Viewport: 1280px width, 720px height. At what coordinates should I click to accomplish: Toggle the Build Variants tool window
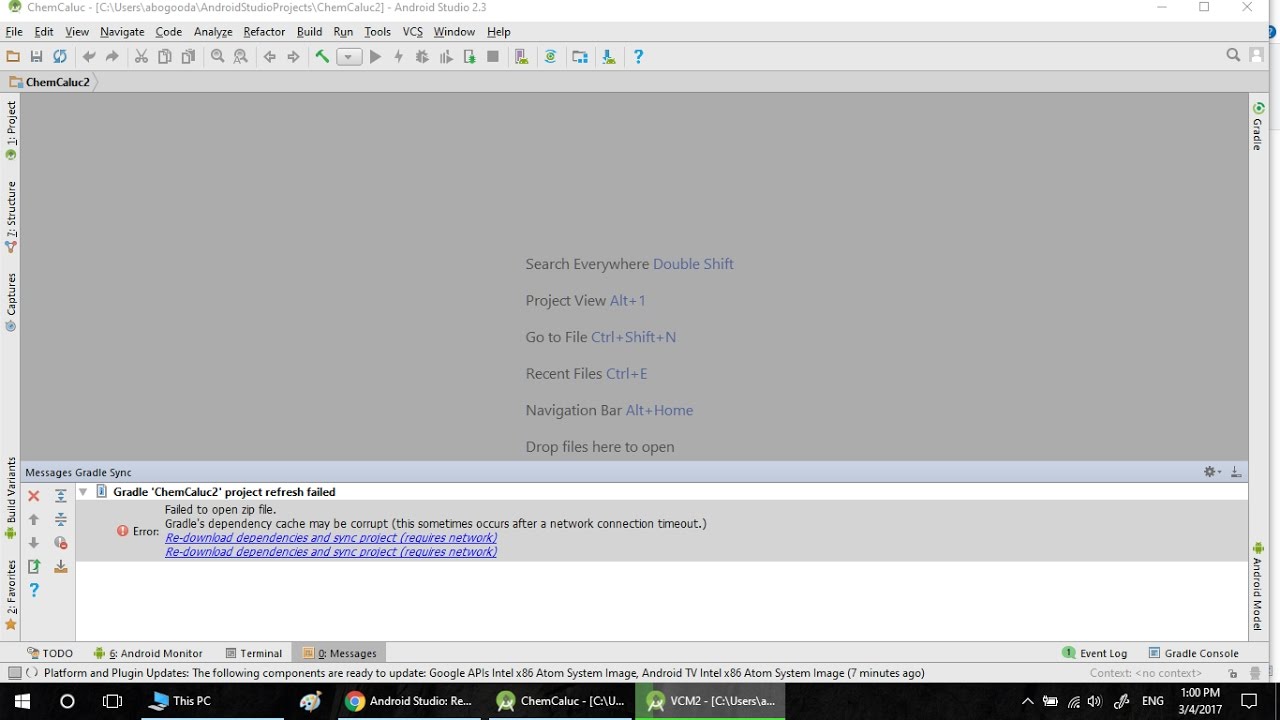11,498
